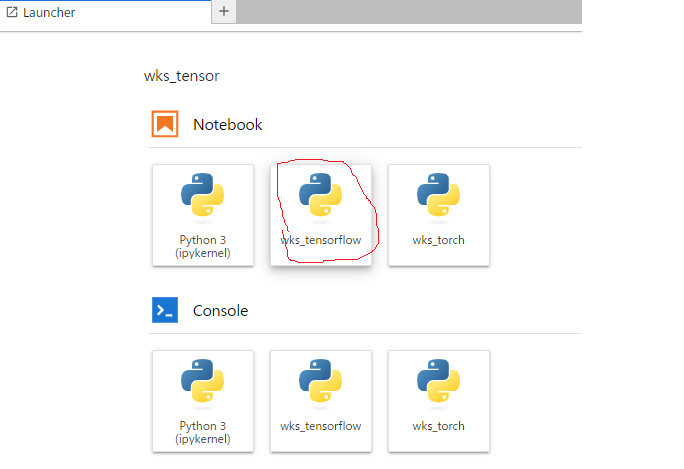The image size is (684, 469).
Task: Launch Python 3 (ipykernel) notebook via its label
Action: coord(203,246)
